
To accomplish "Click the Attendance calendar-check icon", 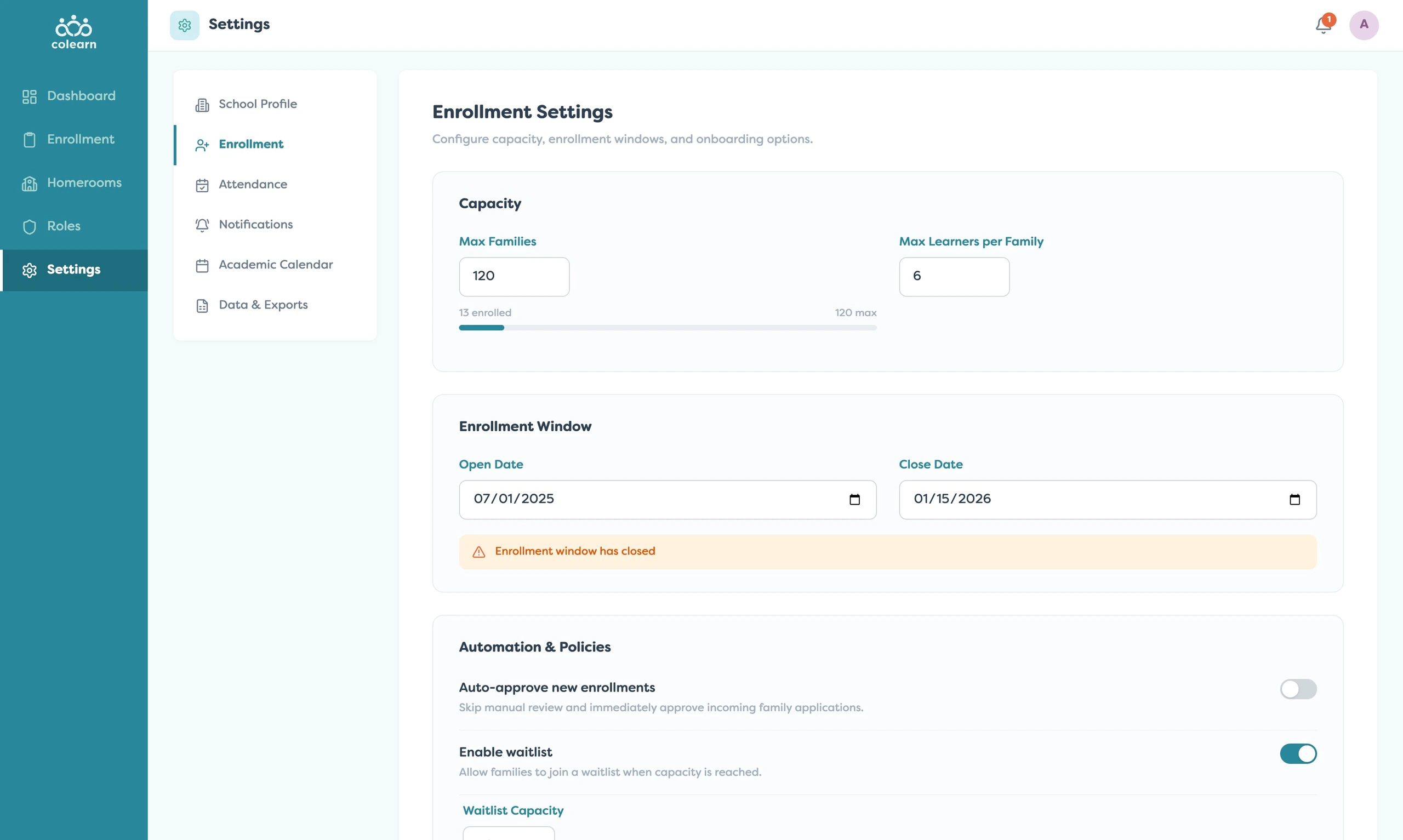I will pyautogui.click(x=202, y=185).
